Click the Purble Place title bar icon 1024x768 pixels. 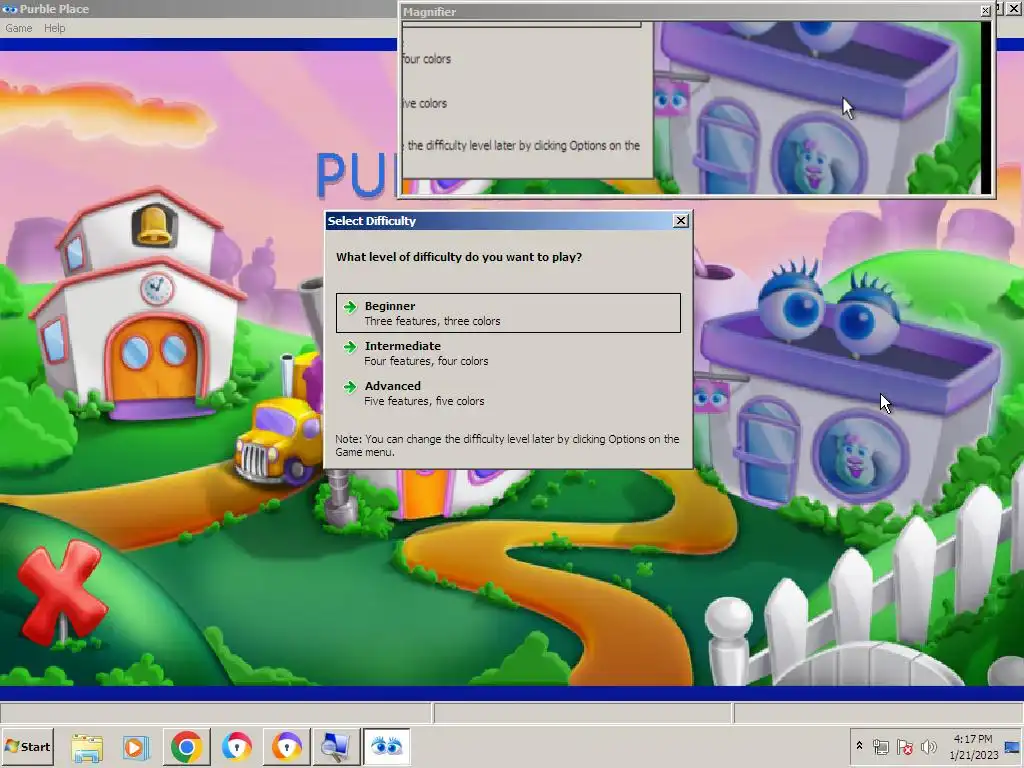(9, 9)
